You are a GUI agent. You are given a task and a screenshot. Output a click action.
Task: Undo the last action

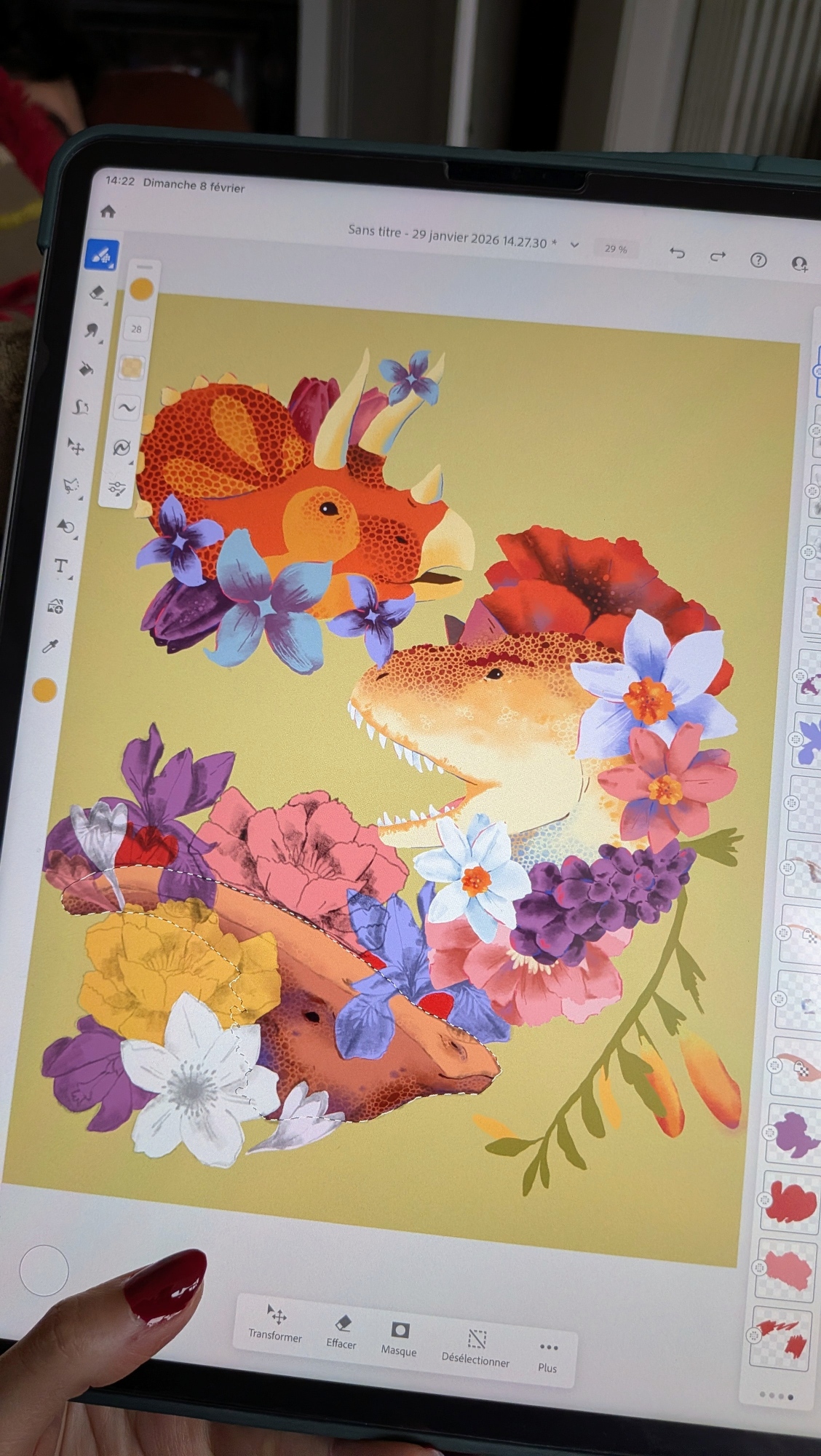(x=677, y=253)
